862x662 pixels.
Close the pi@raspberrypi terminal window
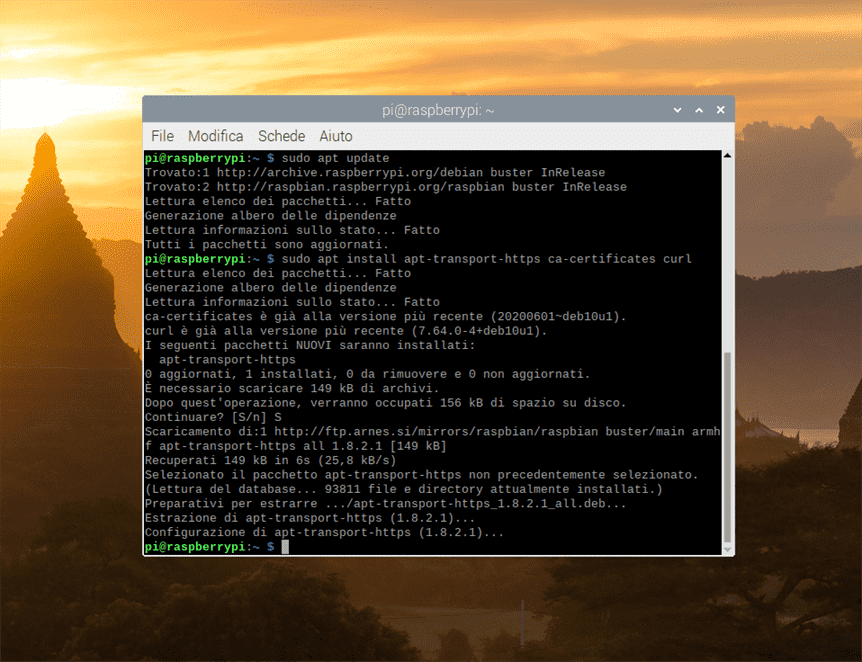pyautogui.click(x=719, y=110)
